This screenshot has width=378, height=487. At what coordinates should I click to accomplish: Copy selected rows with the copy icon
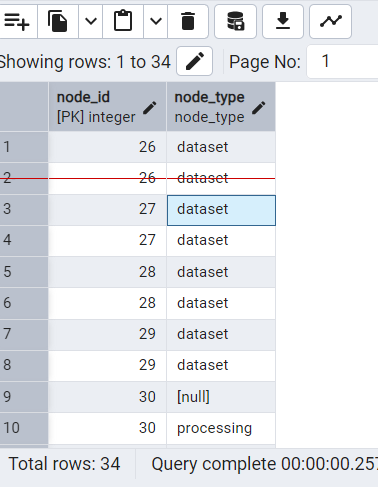coord(58,22)
